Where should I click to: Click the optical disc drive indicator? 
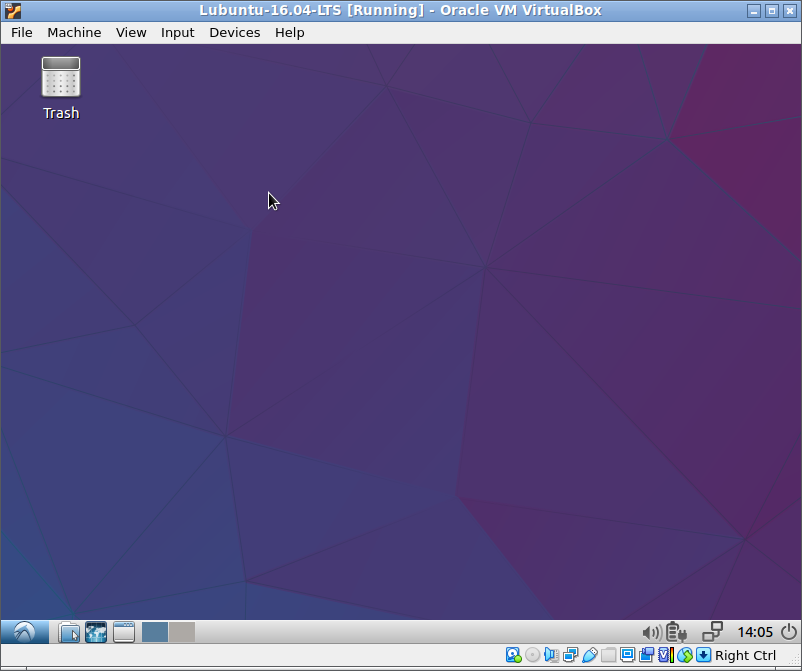pyautogui.click(x=532, y=655)
